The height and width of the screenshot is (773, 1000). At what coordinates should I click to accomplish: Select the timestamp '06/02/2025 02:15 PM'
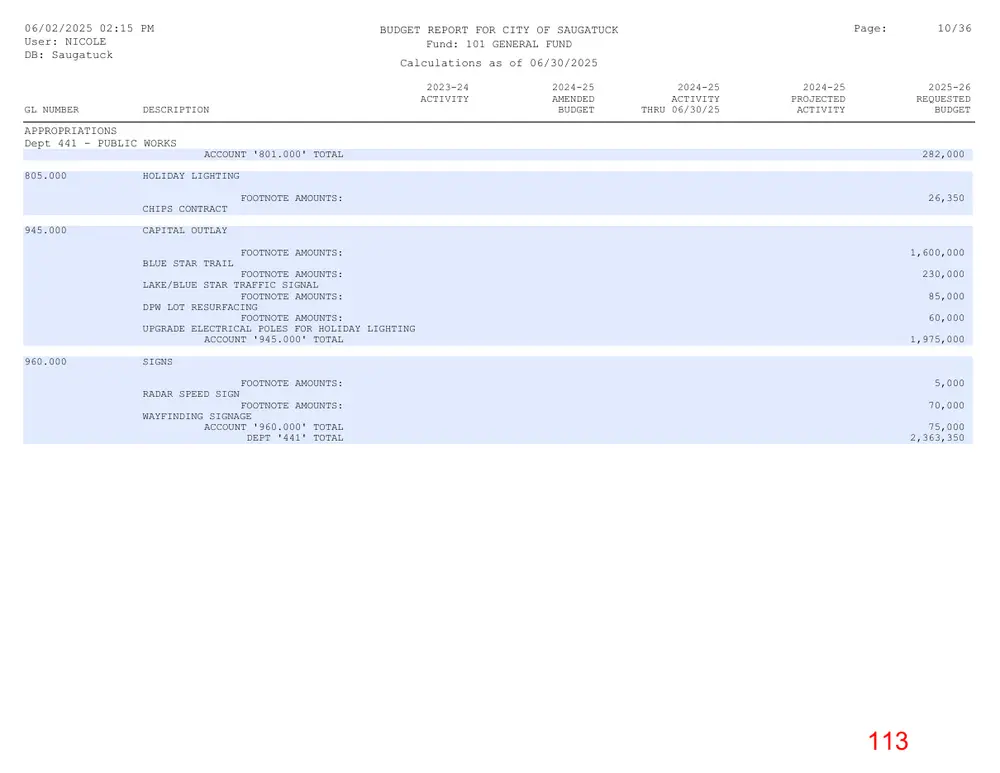89,29
